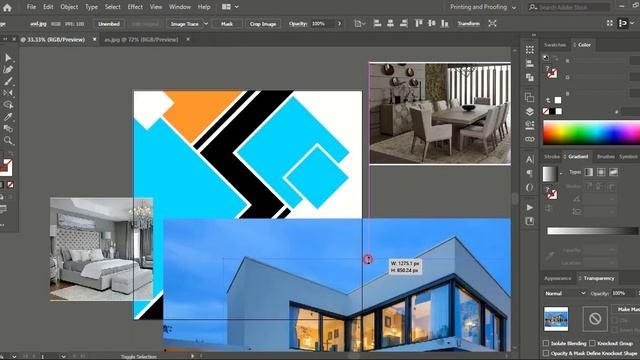Select the Zoom magnifier tool
The height and width of the screenshot is (360, 640).
tap(8, 141)
